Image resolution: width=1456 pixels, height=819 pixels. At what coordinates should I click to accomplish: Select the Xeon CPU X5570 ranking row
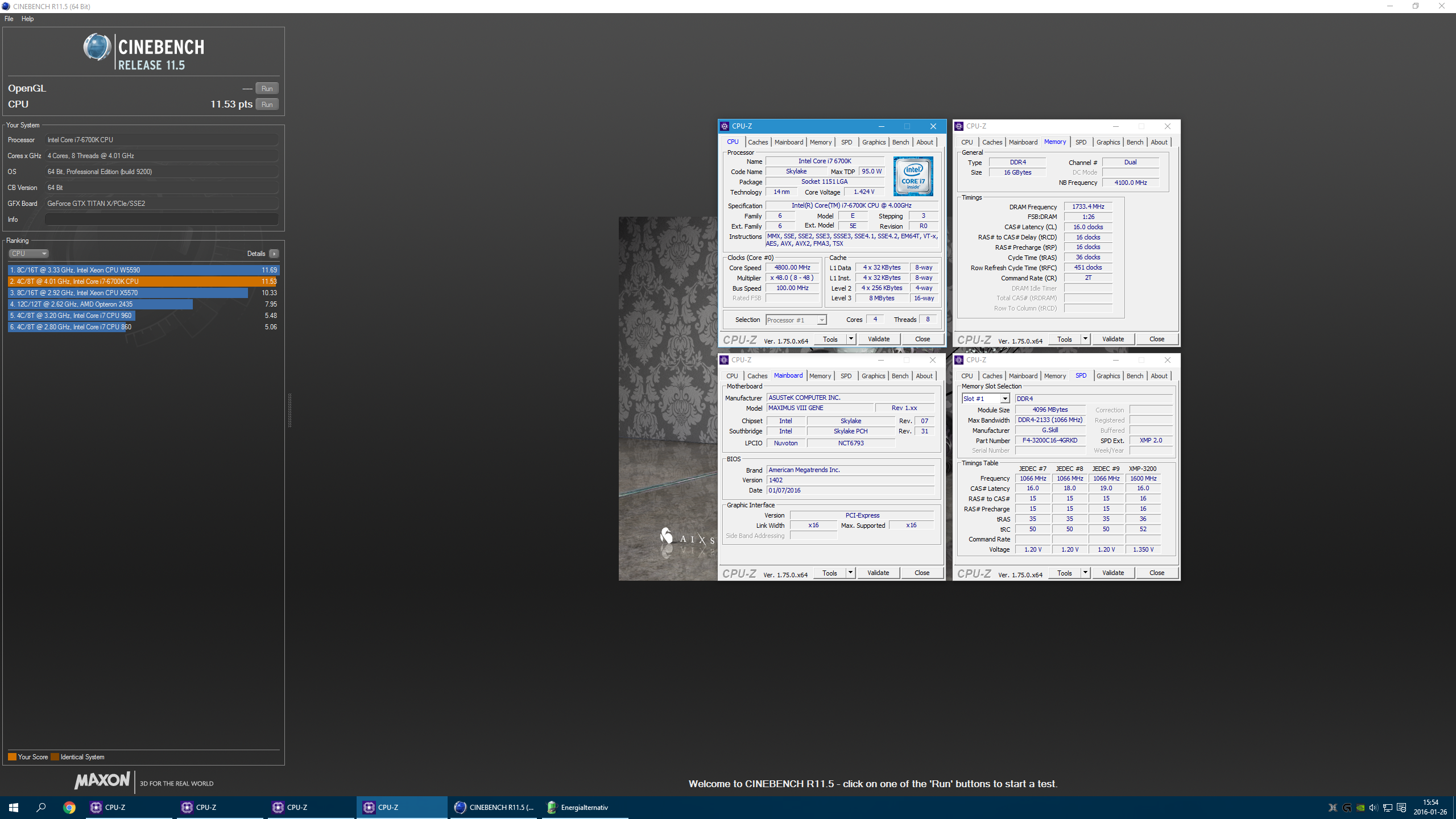[x=143, y=293]
